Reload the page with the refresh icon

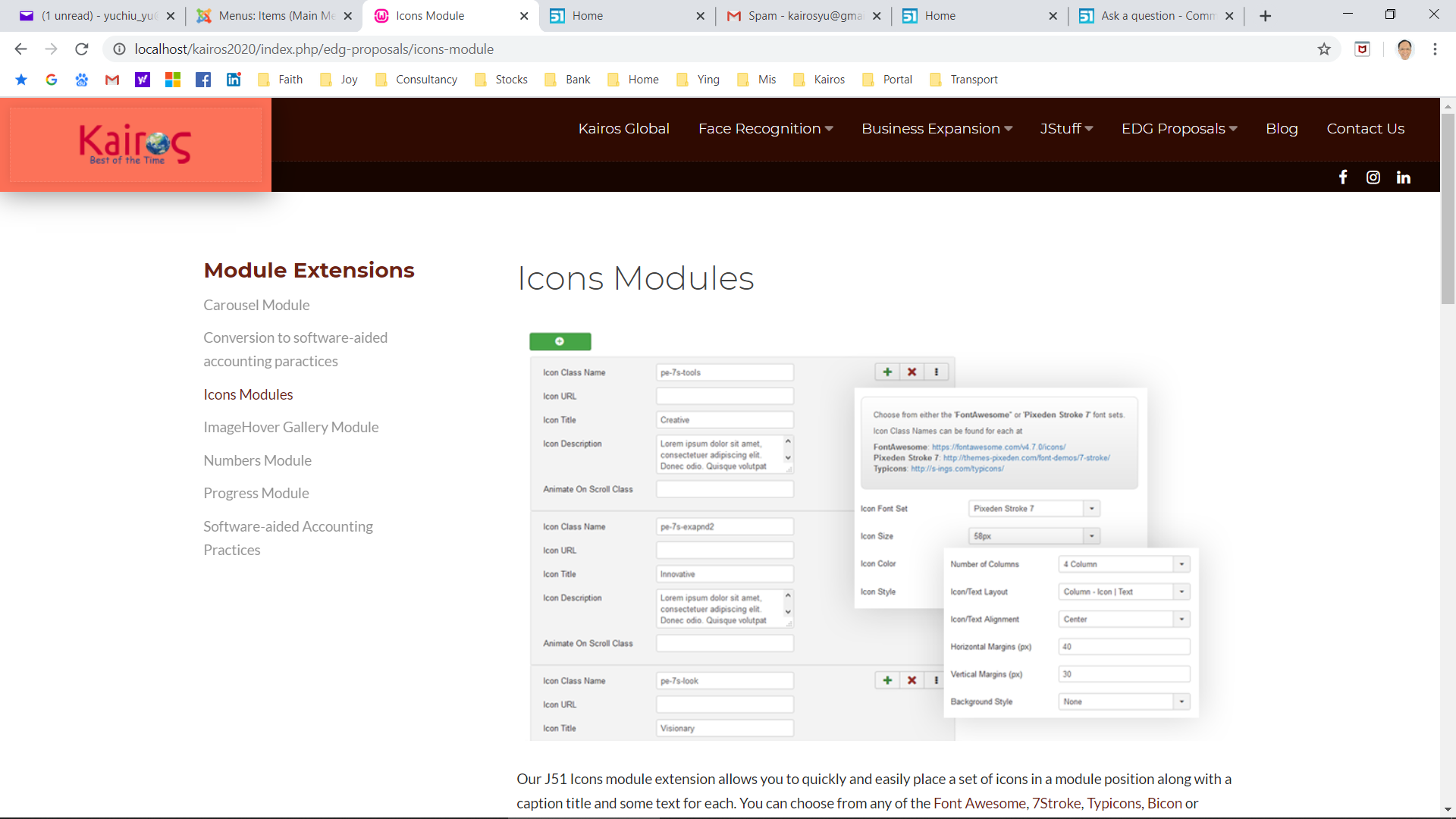click(82, 49)
